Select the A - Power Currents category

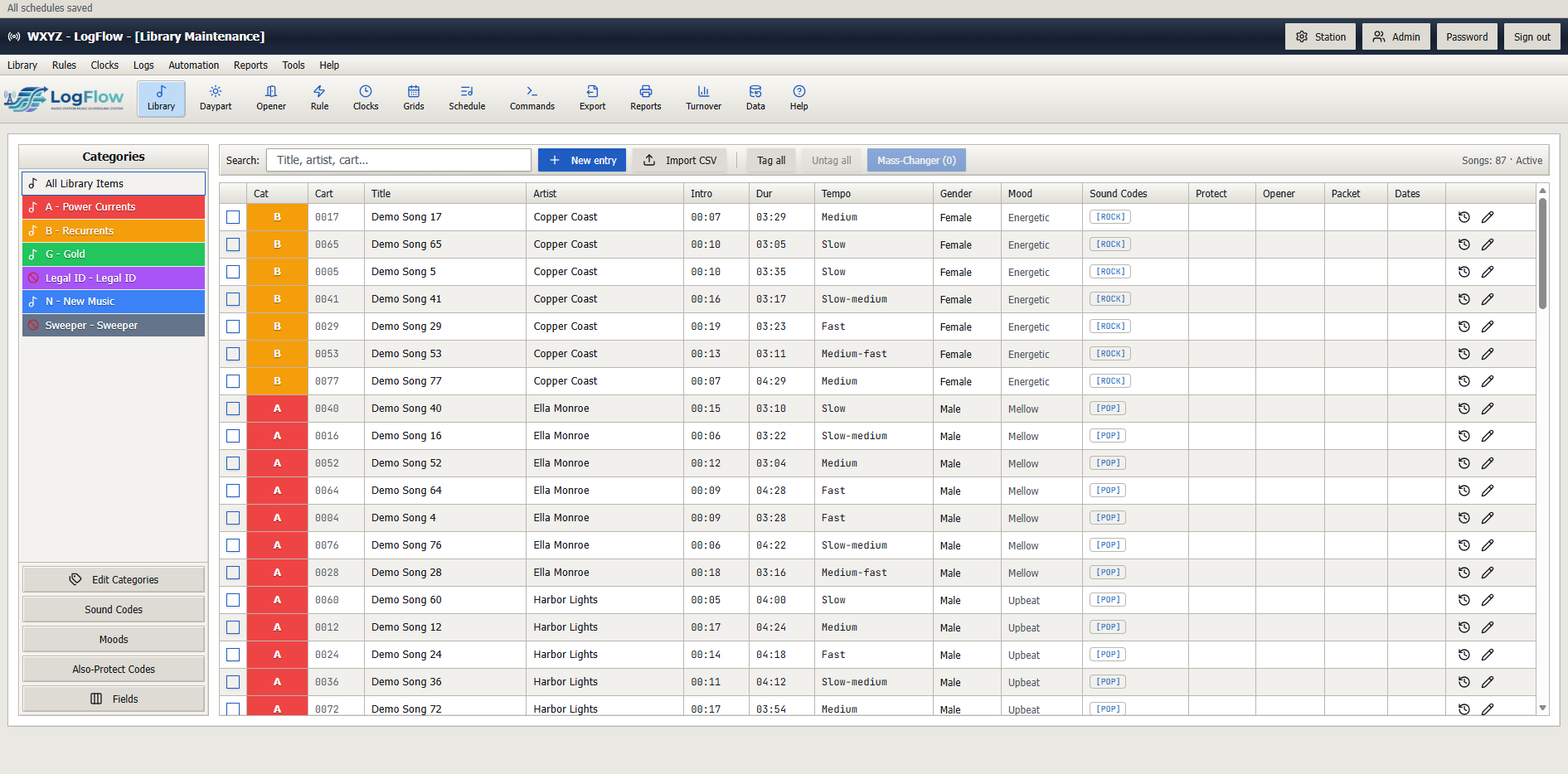pos(114,207)
